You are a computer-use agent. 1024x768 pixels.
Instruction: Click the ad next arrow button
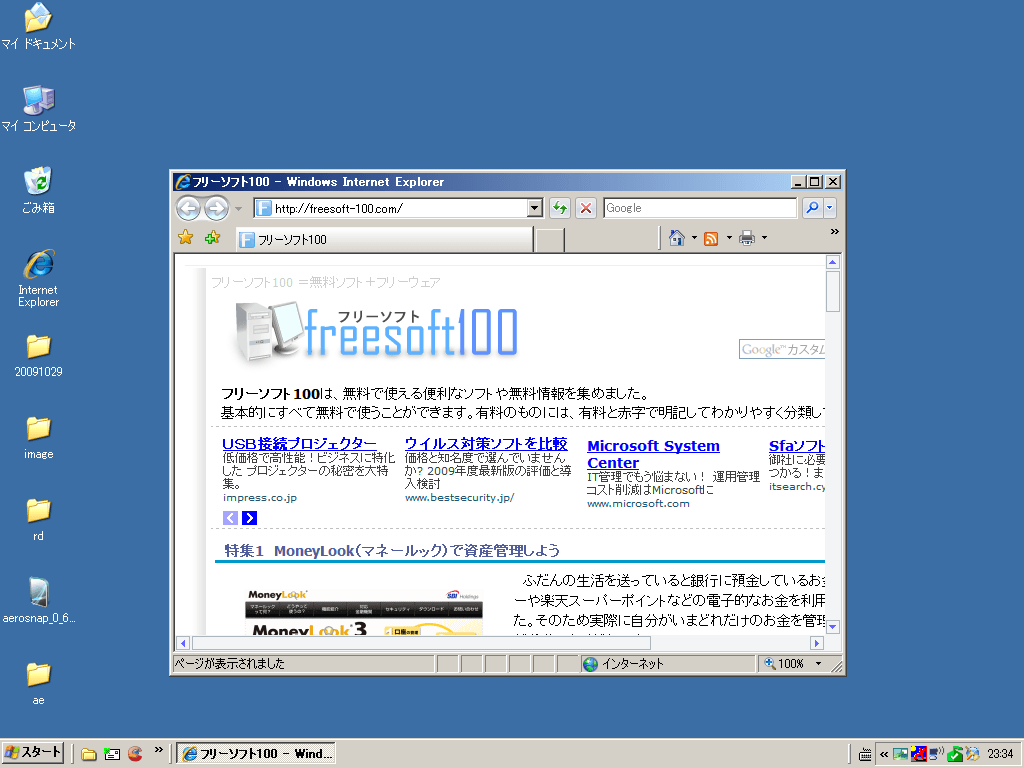click(249, 518)
